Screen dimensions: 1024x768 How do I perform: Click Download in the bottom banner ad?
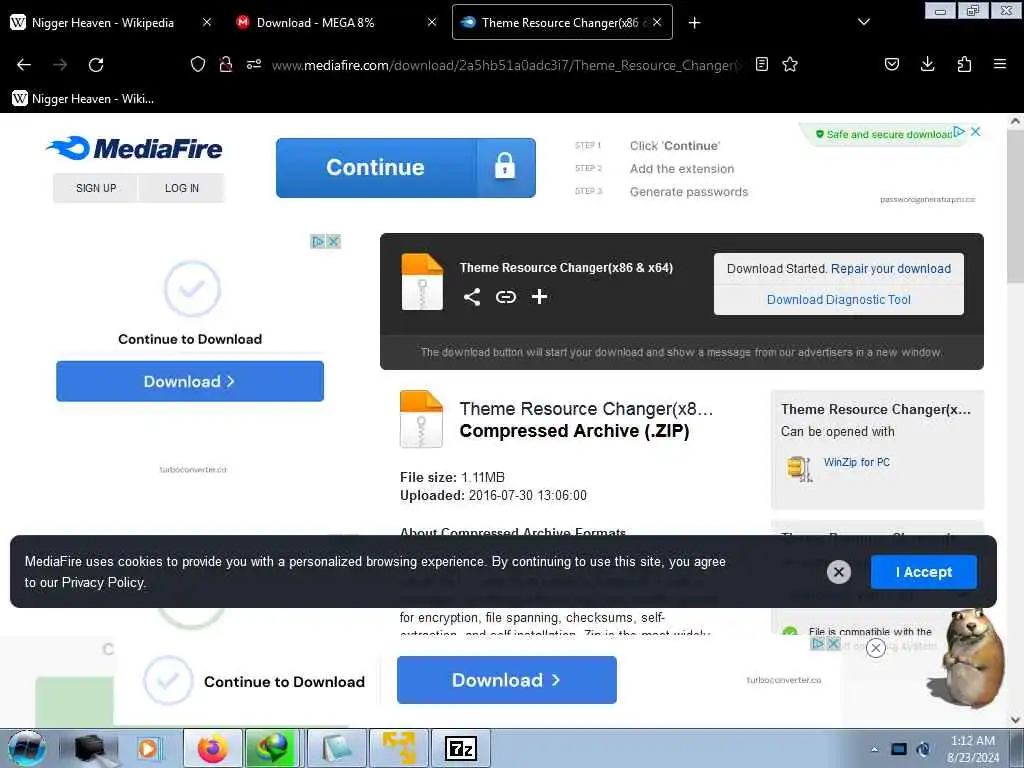tap(507, 680)
